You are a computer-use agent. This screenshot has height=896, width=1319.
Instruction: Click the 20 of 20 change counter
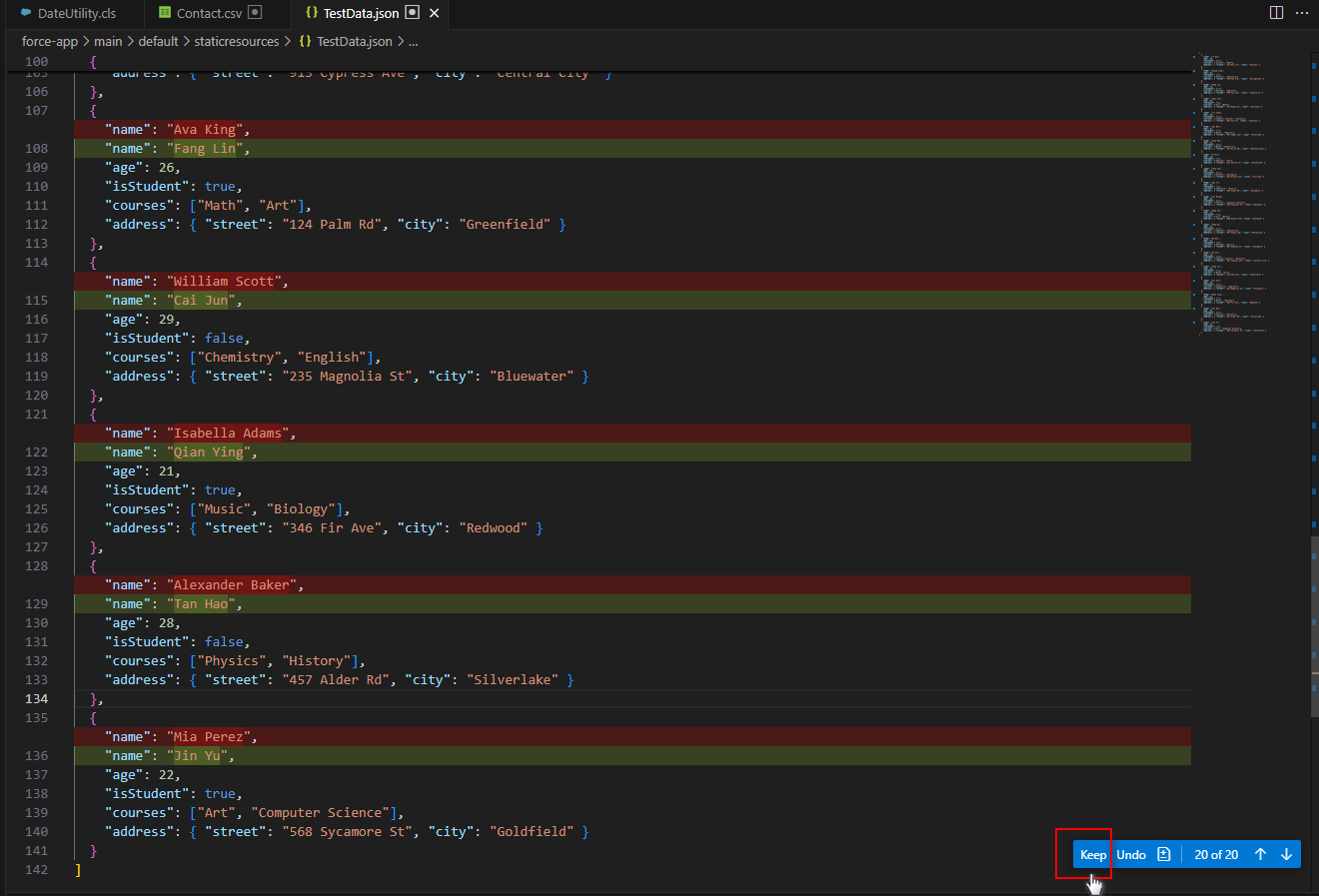(1216, 854)
